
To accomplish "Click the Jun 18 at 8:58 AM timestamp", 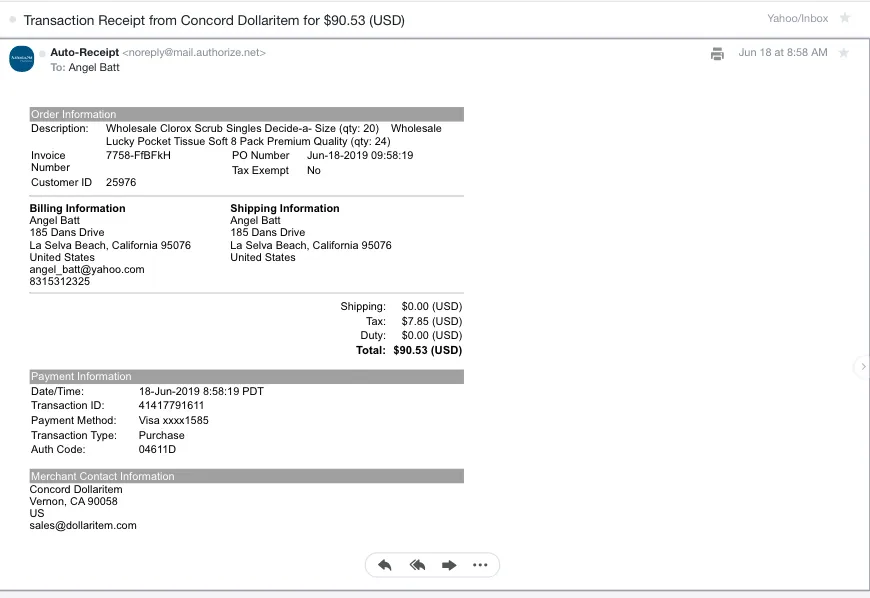I will click(782, 53).
